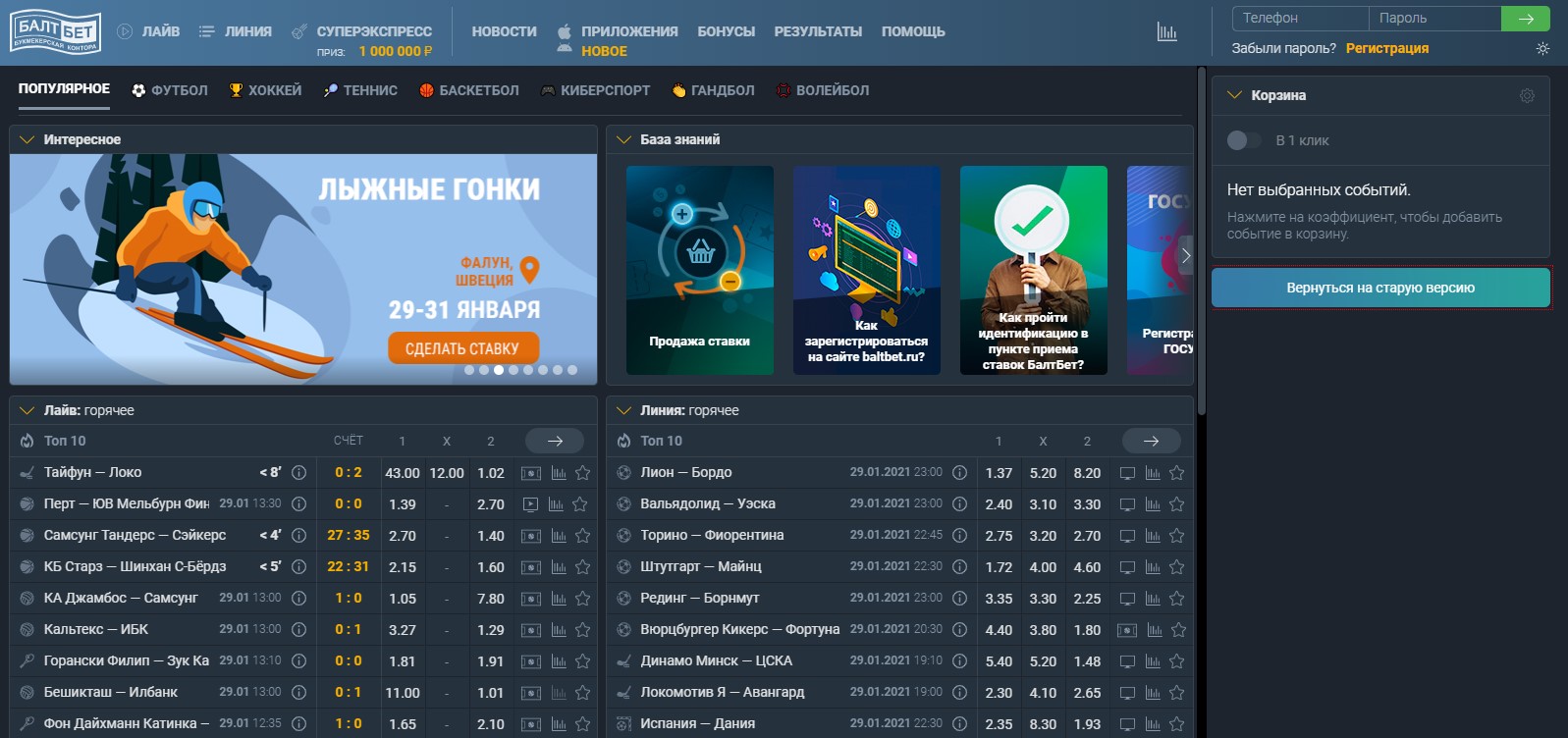Open match tracker for Самсунг Тандерс – Сэйкерс
This screenshot has height=738, width=1568.
click(531, 536)
